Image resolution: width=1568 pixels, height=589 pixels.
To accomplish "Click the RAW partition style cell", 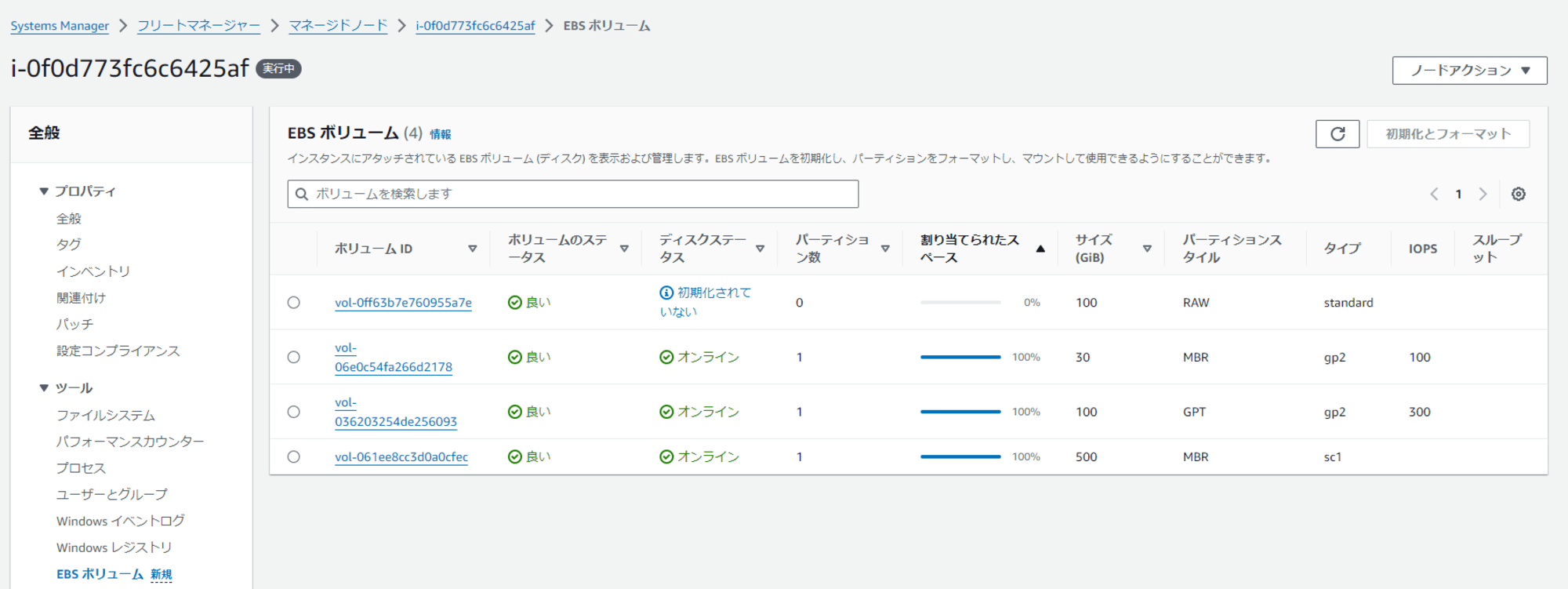I will point(1196,303).
